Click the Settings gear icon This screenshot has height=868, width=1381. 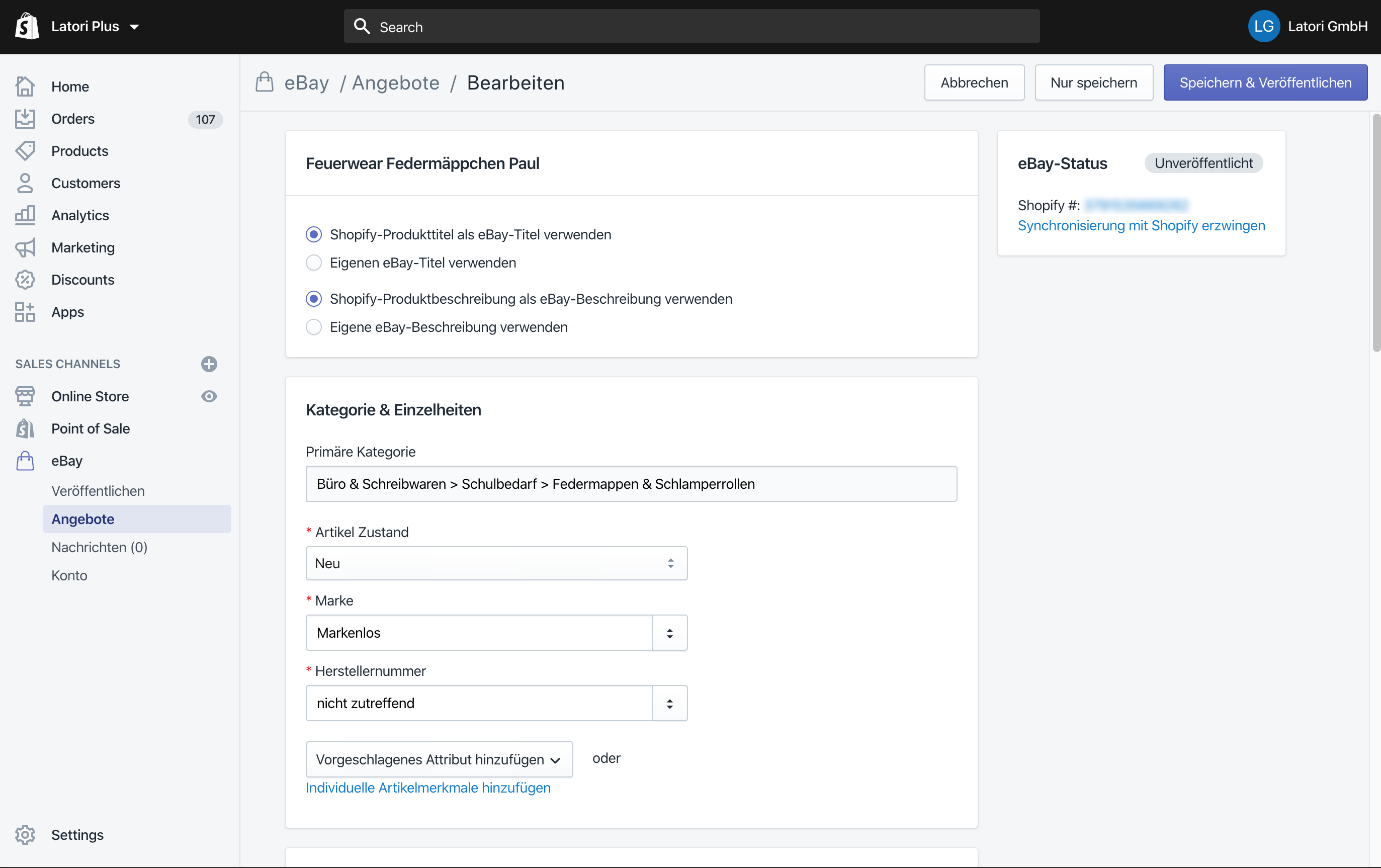coord(25,835)
